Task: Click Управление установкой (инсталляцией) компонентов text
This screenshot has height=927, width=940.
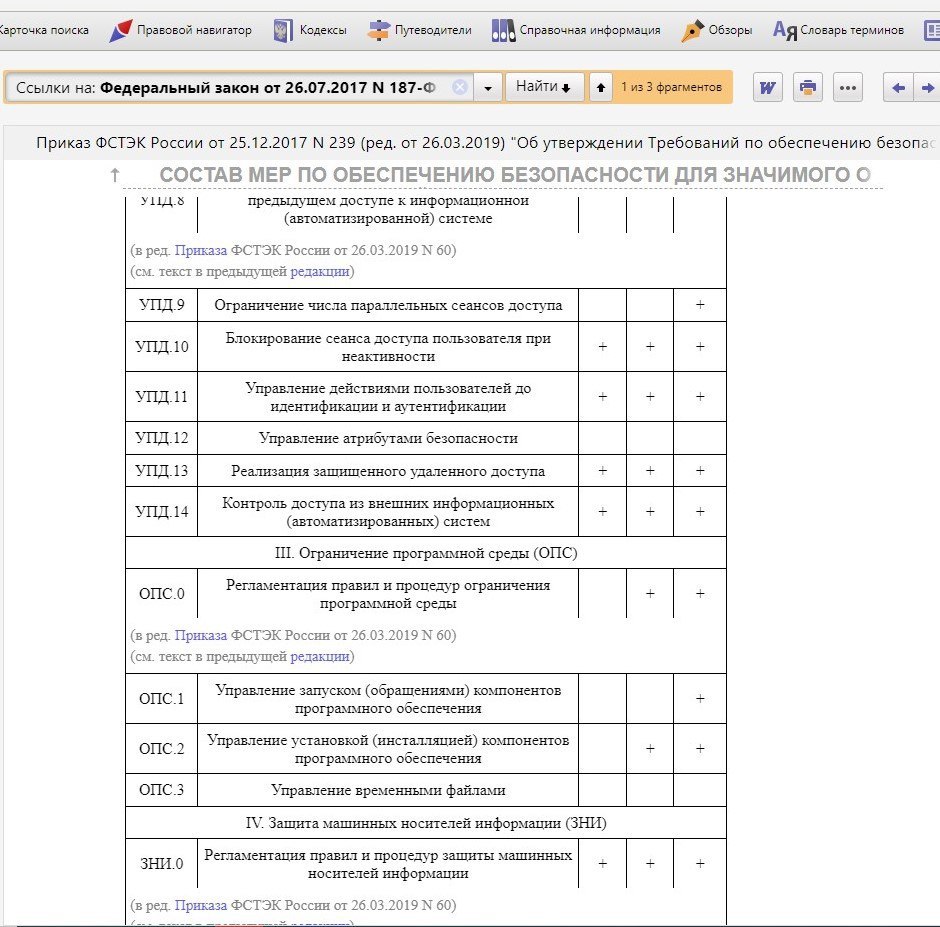Action: [388, 749]
